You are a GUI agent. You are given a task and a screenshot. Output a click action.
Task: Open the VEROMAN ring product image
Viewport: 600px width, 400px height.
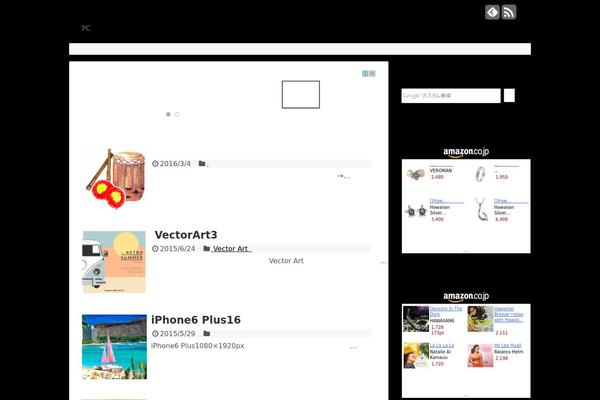pos(416,175)
